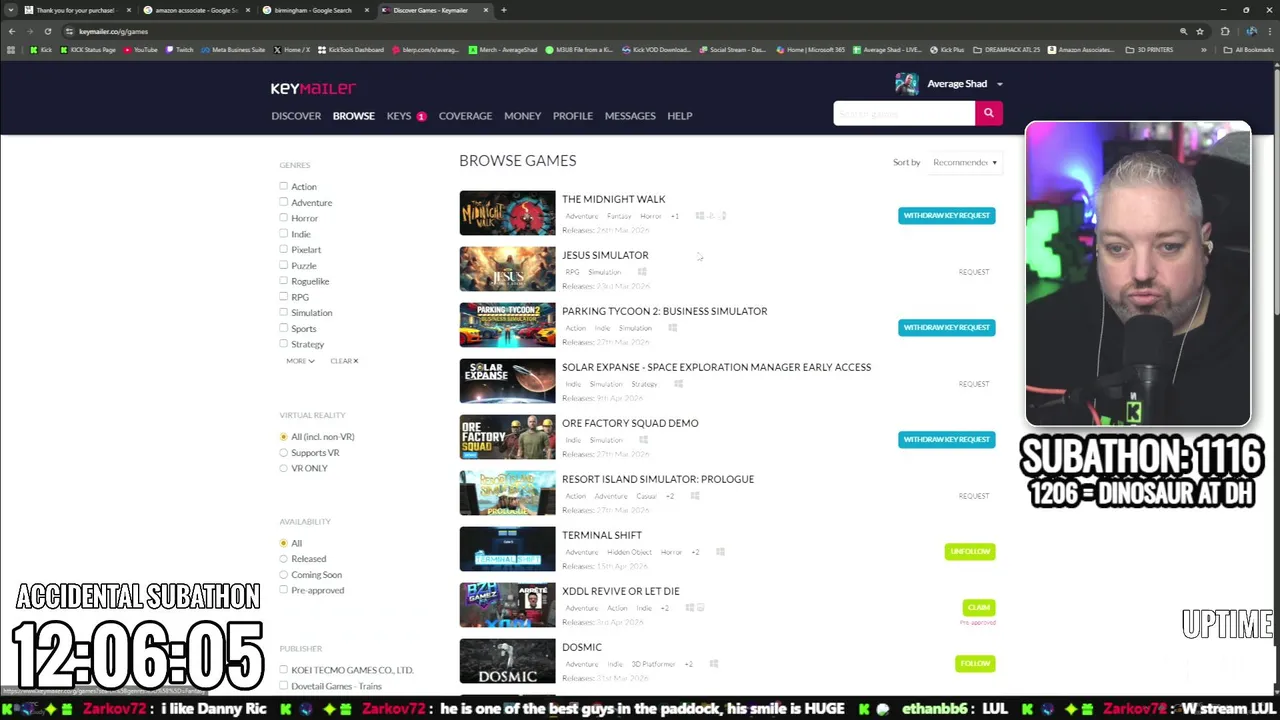The height and width of the screenshot is (720, 1280).
Task: Open Dosmic game thumbnail
Action: pos(507,661)
